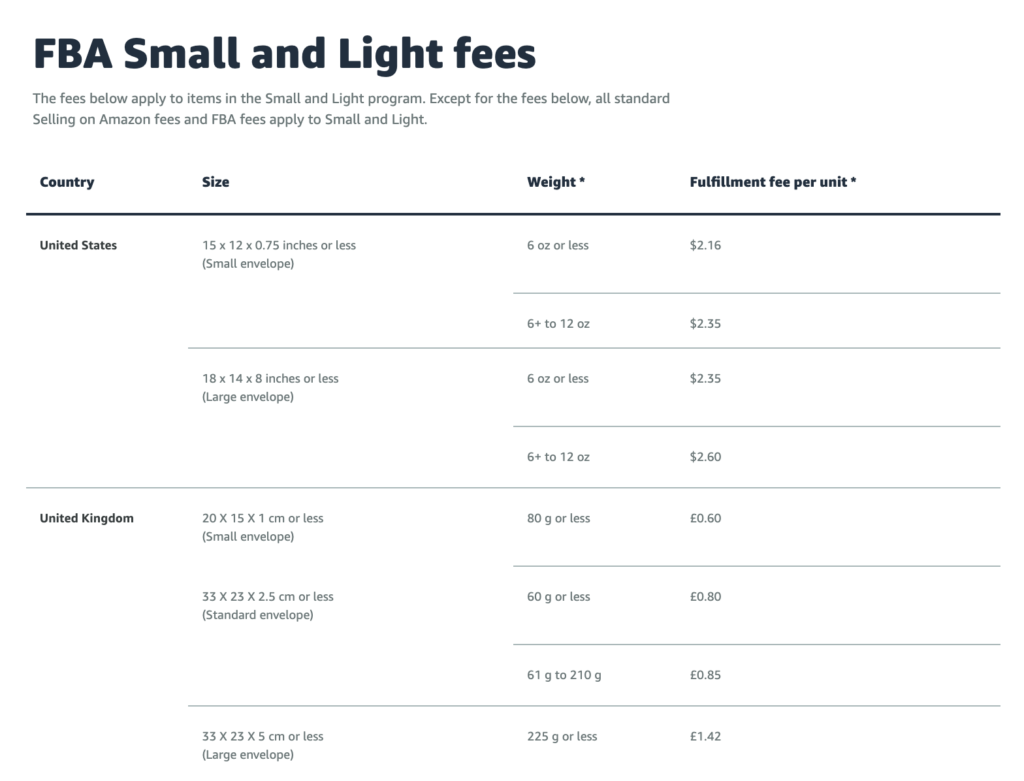
Task: Select the United States country cell
Action: pos(78,245)
